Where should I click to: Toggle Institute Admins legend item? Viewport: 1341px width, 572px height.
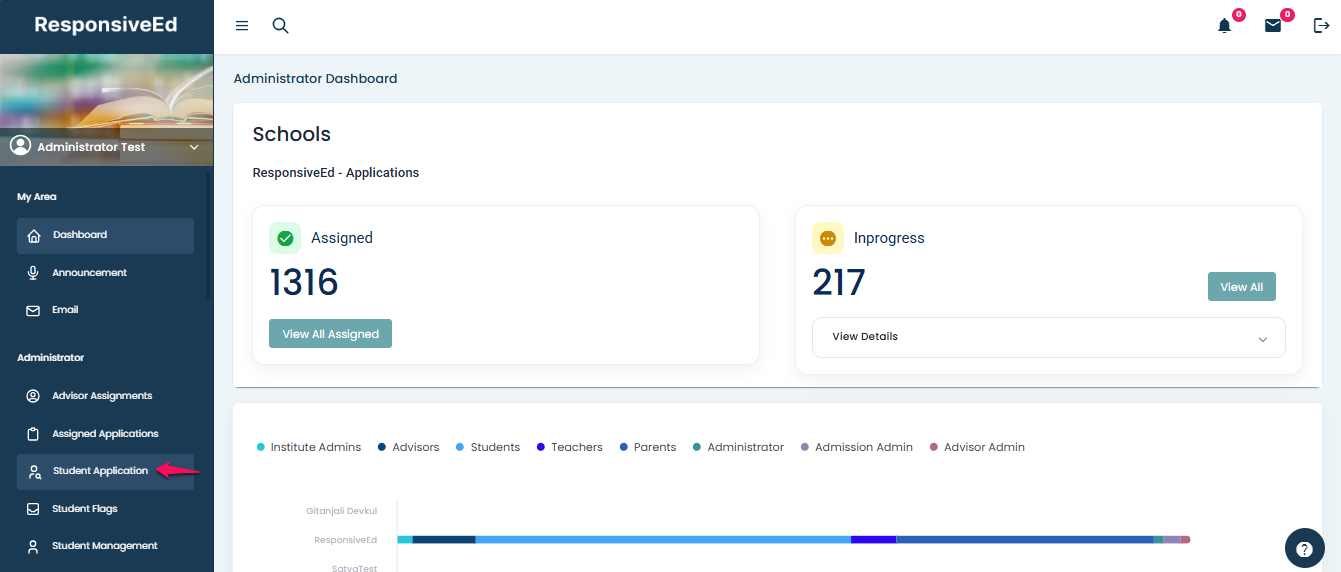pyautogui.click(x=309, y=447)
